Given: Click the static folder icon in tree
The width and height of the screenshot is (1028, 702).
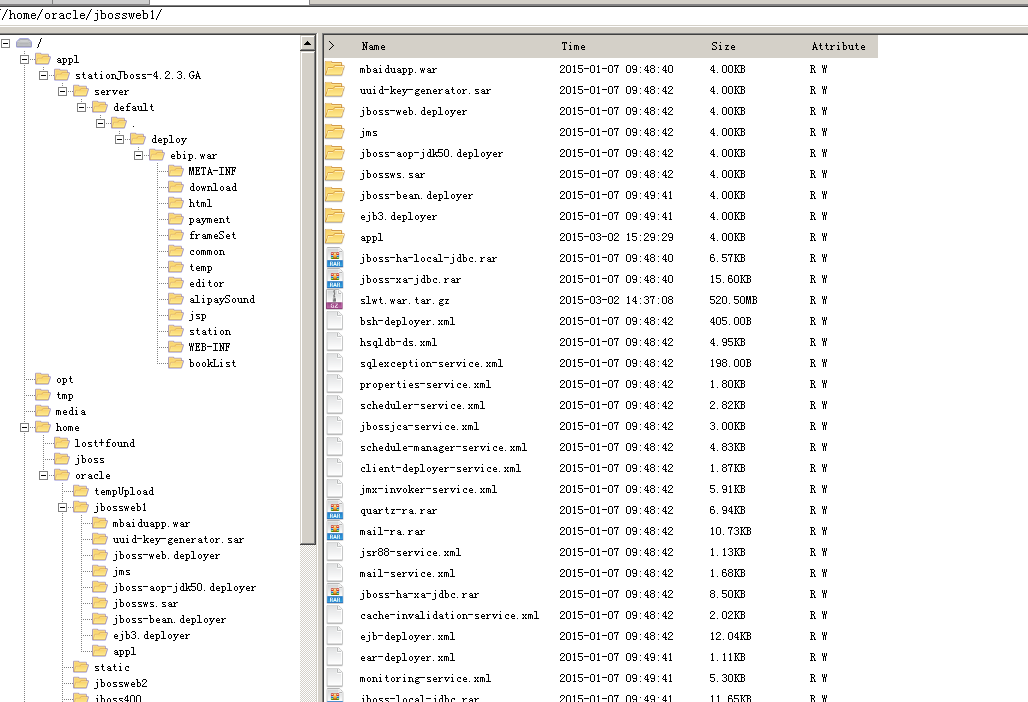Looking at the screenshot, I should point(81,667).
